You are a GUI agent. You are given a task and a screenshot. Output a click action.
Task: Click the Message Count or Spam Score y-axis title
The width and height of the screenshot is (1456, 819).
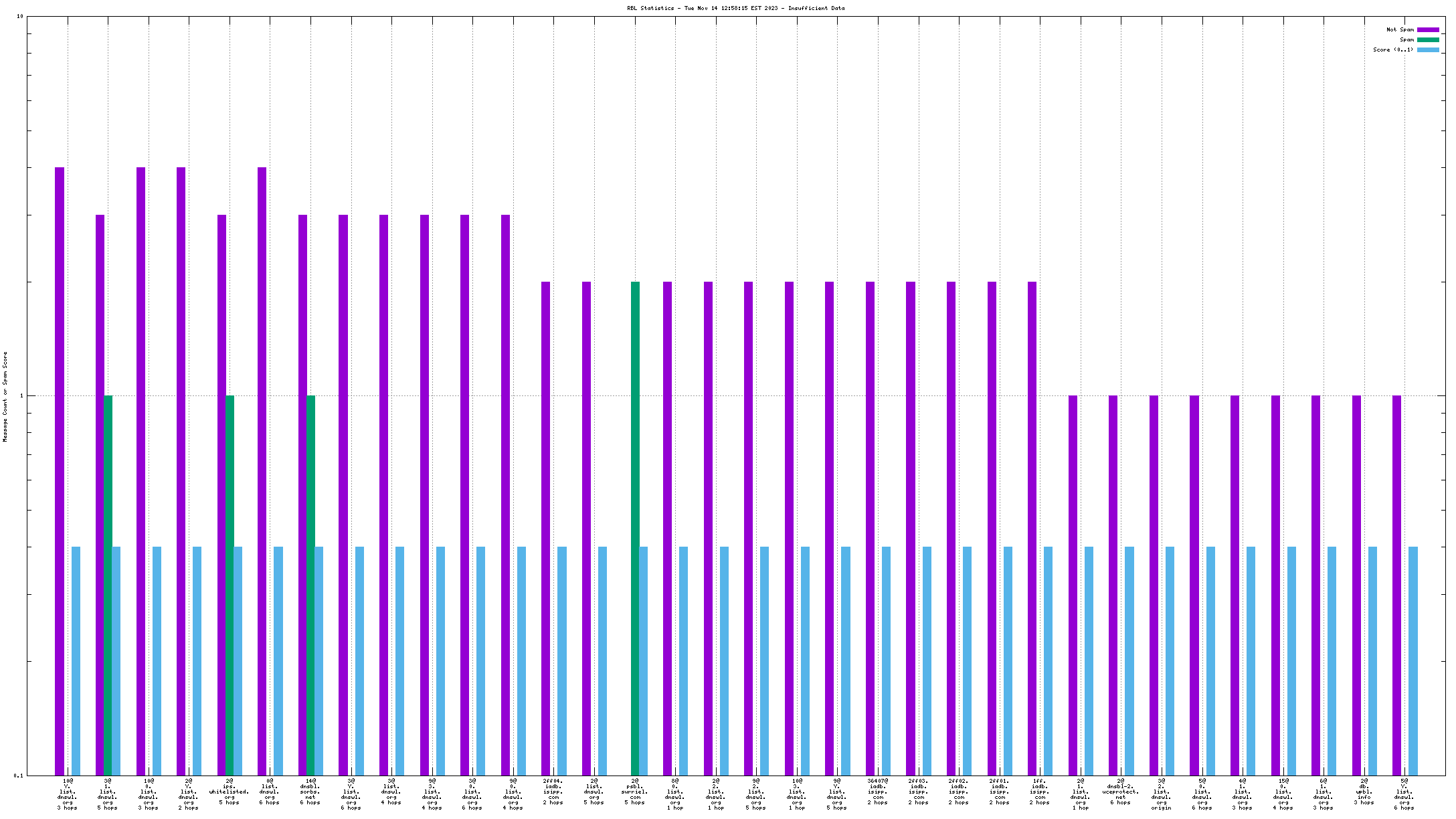click(x=5, y=396)
